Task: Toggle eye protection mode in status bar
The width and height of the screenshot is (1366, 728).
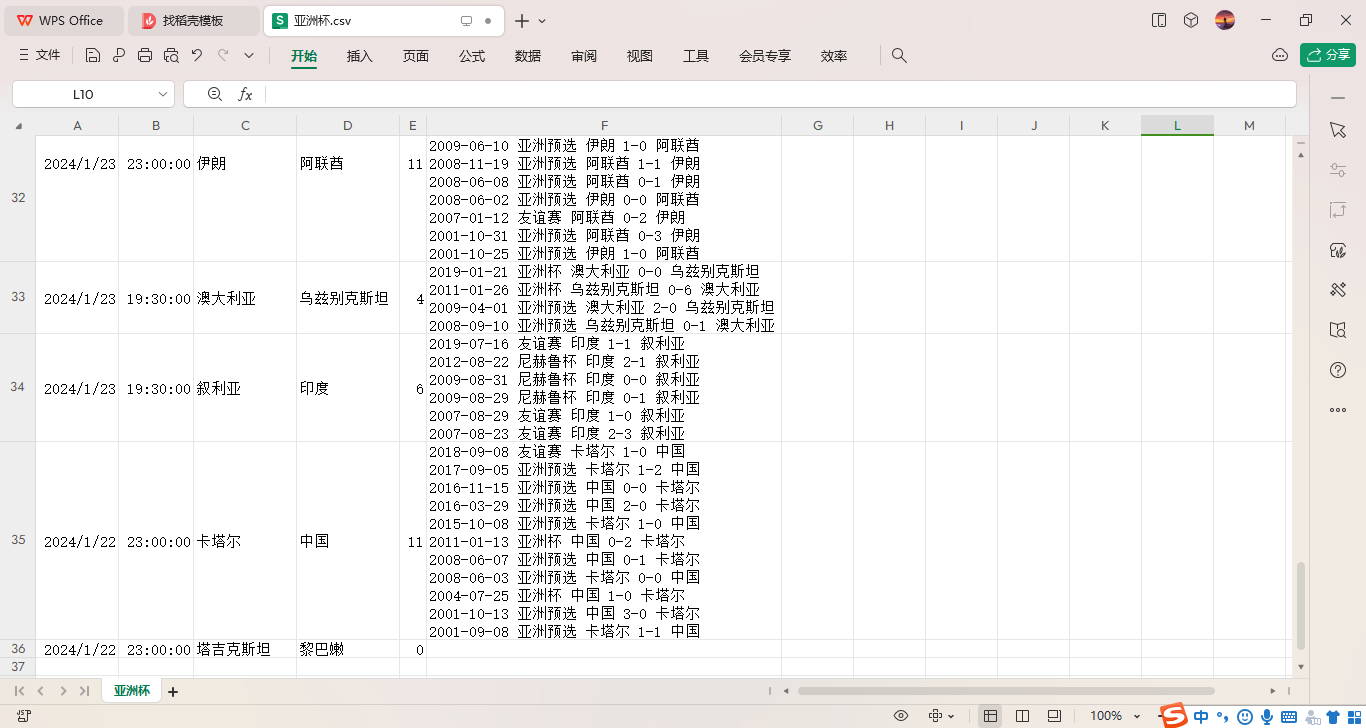Action: click(x=901, y=716)
